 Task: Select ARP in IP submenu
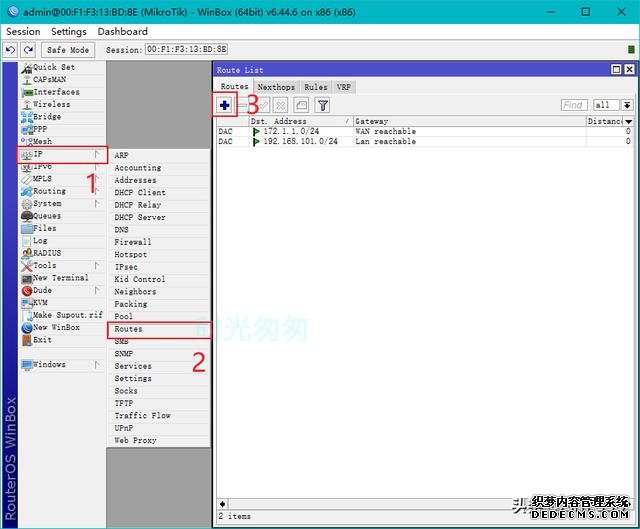coord(159,155)
